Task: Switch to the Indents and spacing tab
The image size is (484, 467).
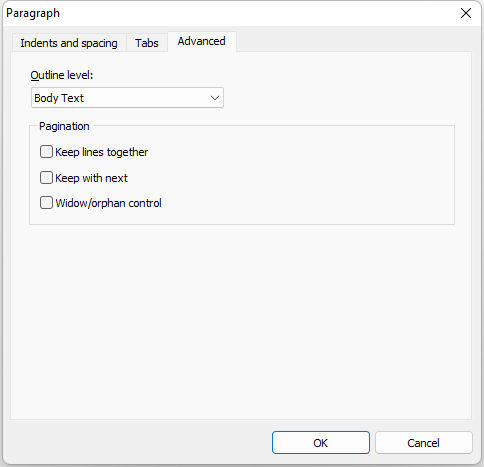Action: 69,43
